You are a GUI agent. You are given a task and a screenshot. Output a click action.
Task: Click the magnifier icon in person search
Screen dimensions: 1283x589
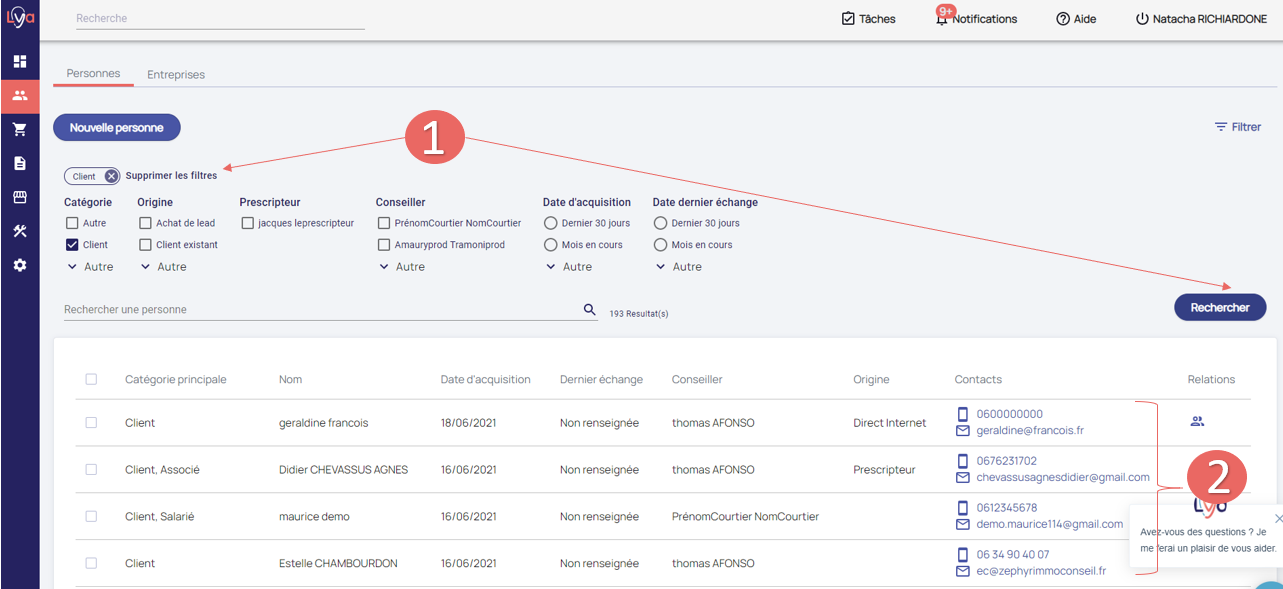(x=590, y=310)
